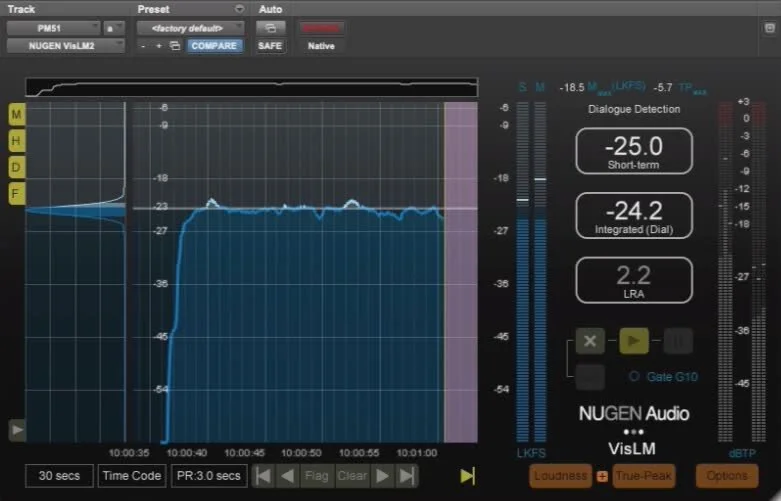
Task: Open the PR:3.0 secs setting
Action: [209, 476]
